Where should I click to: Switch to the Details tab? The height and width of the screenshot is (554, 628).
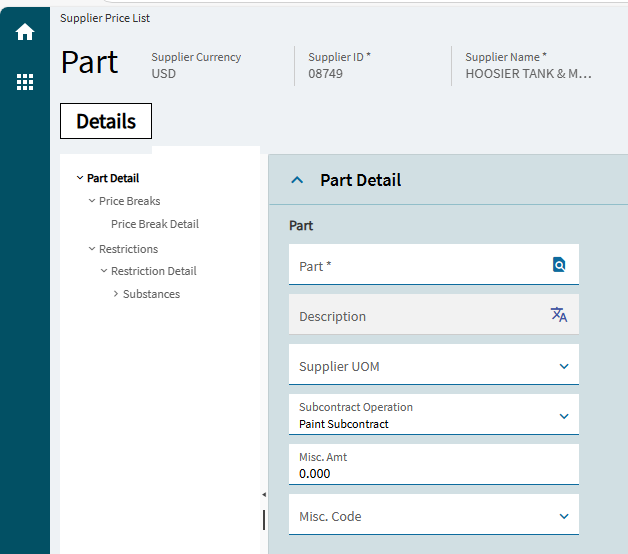106,121
